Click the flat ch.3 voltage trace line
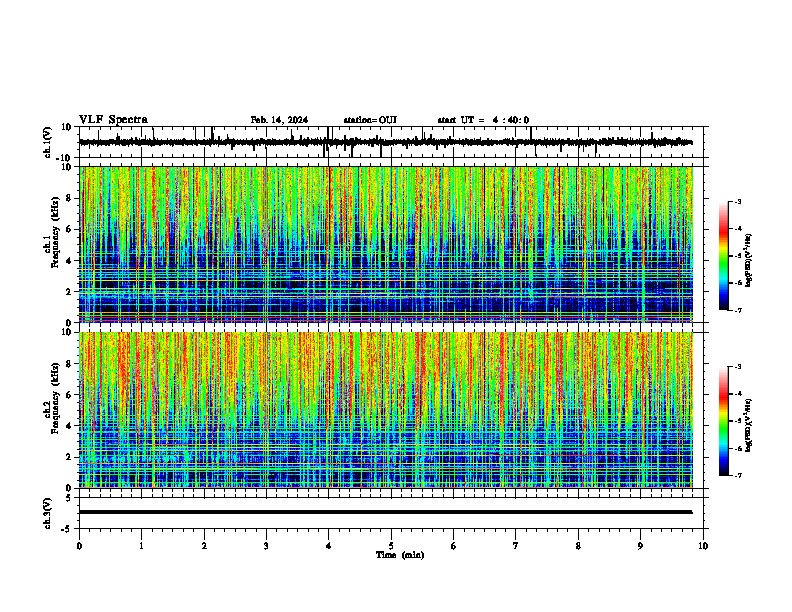Screen dimensions: 792x612 coord(386,512)
